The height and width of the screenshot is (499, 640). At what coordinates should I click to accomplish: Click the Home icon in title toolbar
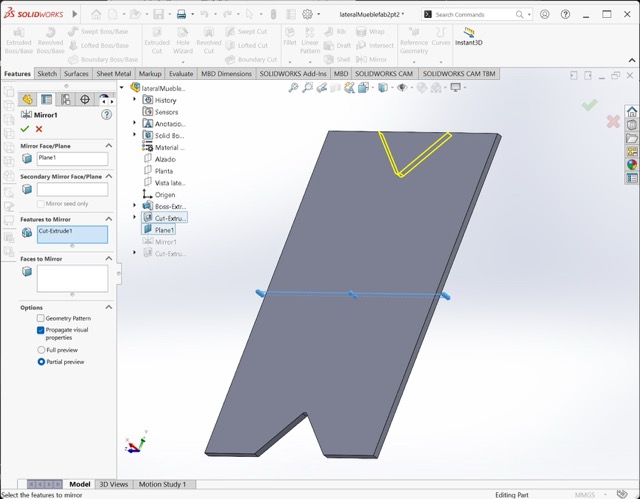tap(96, 14)
